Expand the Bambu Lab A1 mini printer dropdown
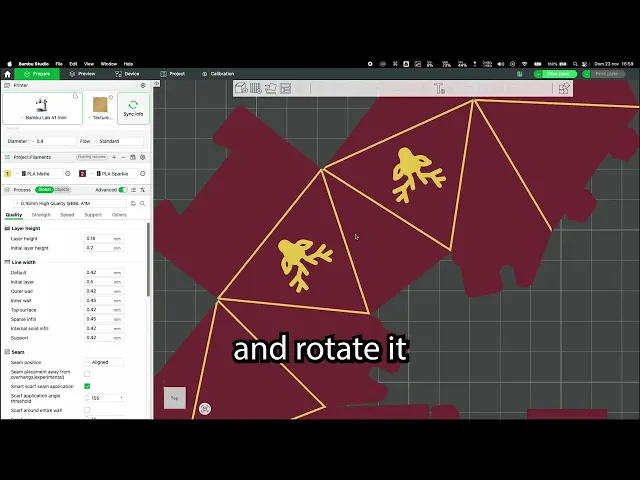Image resolution: width=640 pixels, height=480 pixels. 43,118
